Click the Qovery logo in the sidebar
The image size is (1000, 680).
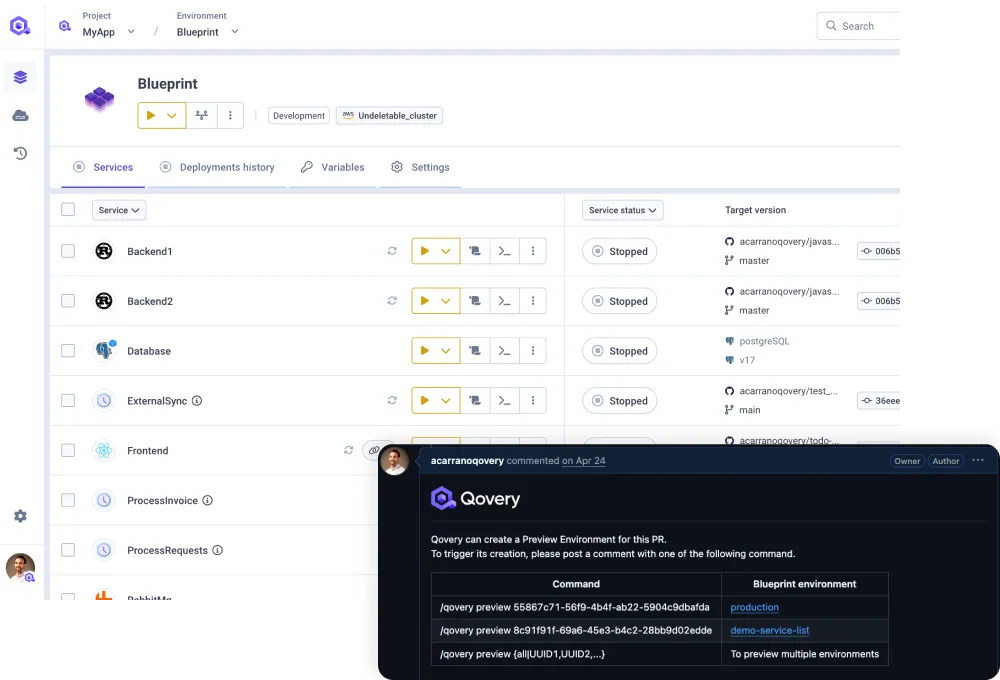(20, 26)
